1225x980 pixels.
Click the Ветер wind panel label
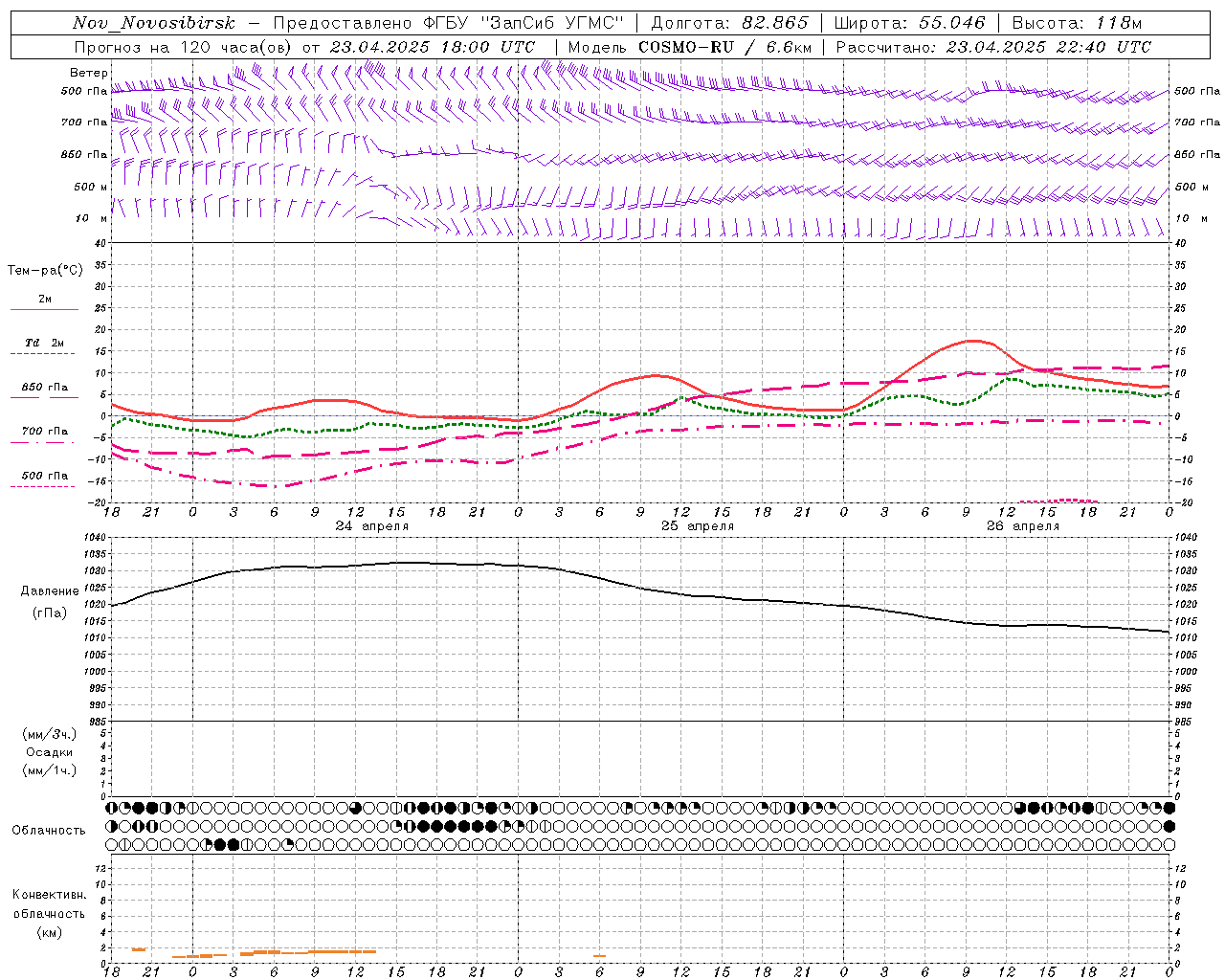88,73
